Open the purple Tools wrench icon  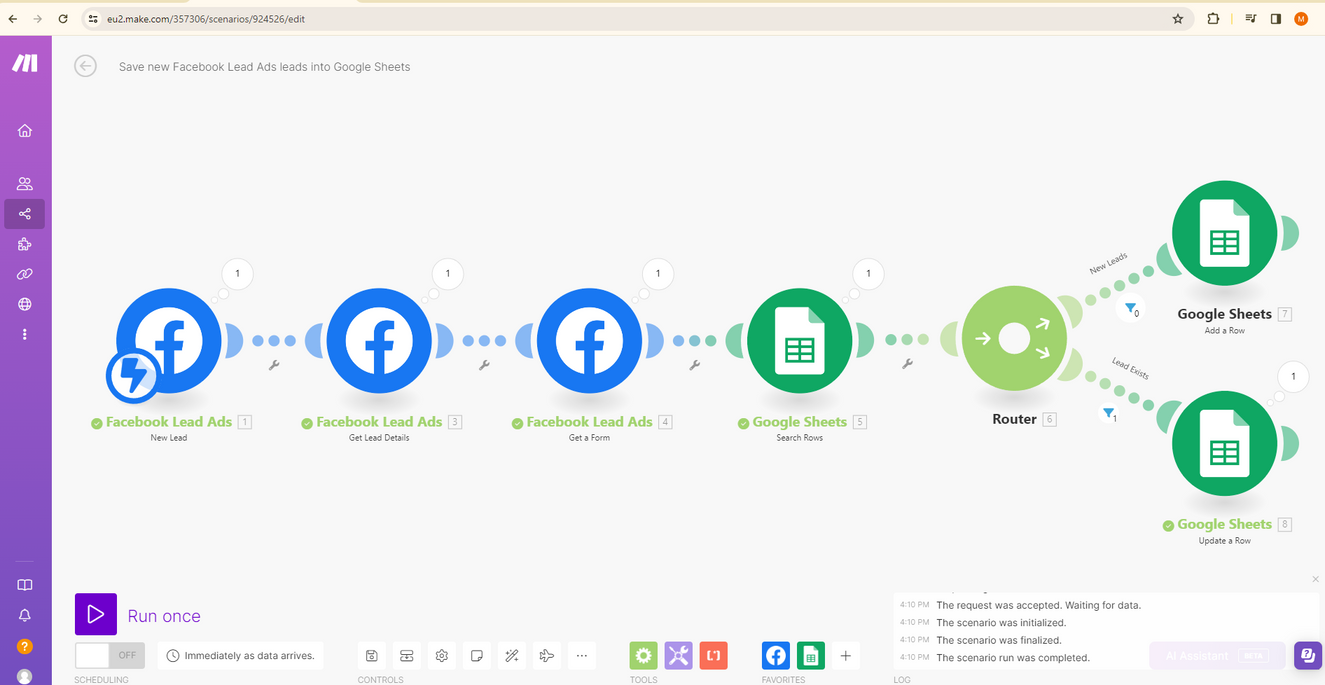tap(678, 656)
